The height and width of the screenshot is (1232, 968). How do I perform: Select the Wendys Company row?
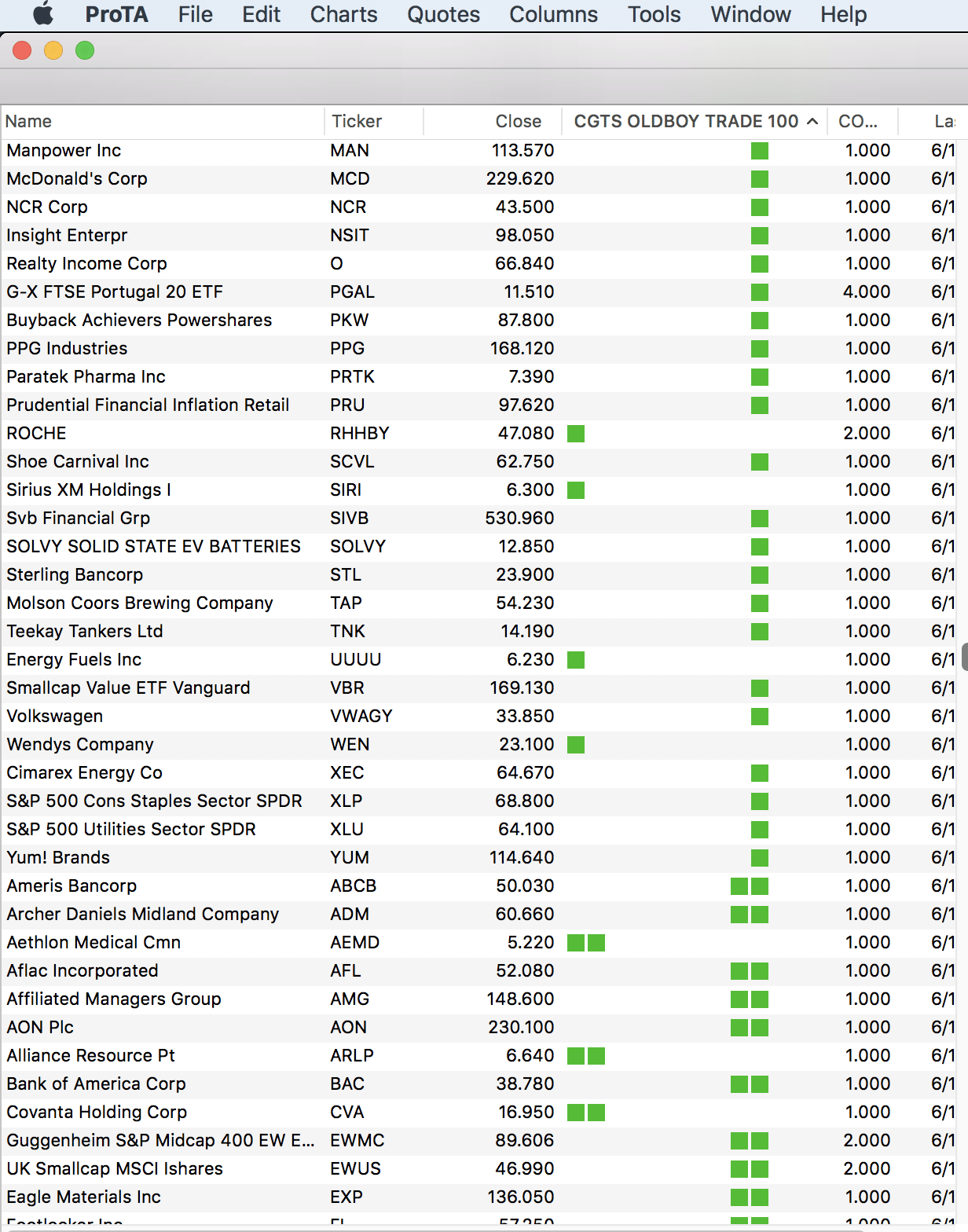[x=478, y=745]
